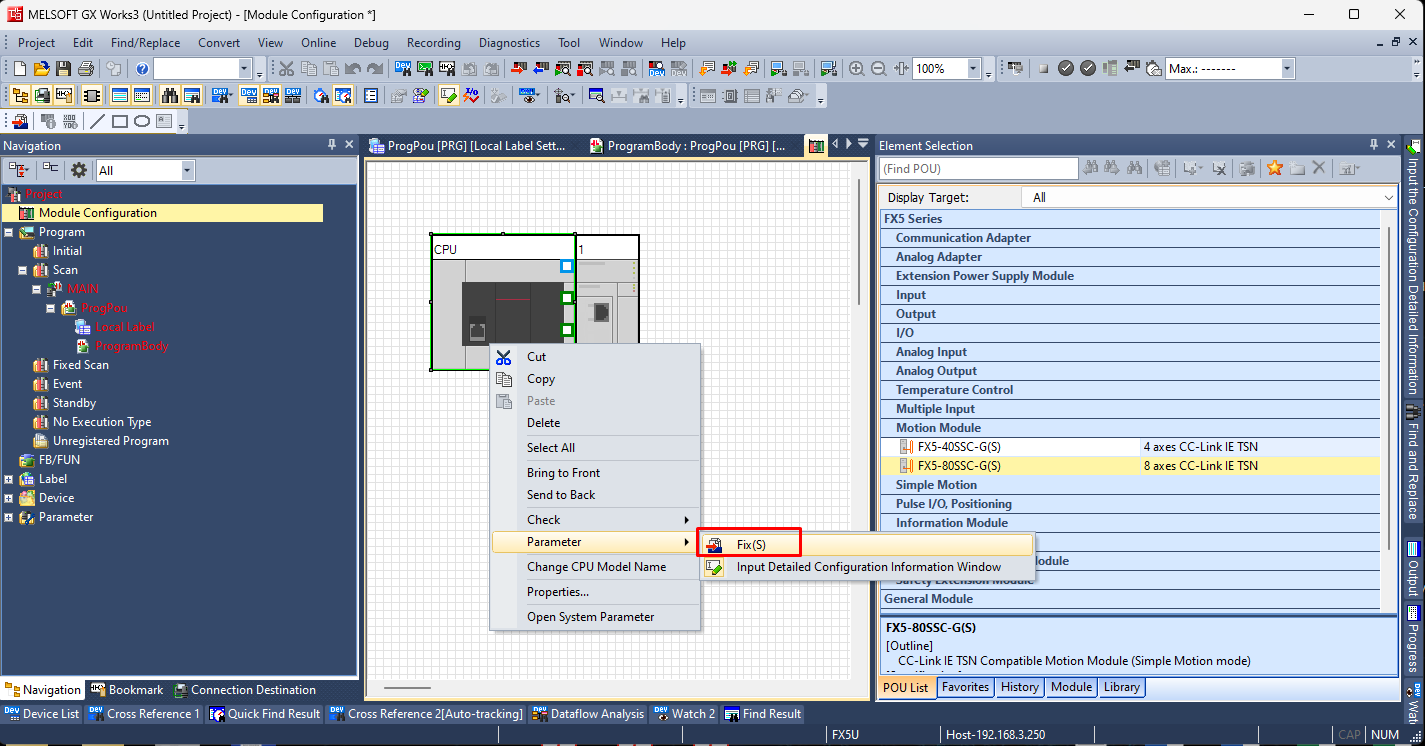Click the New project icon
This screenshot has height=746, width=1425.
(20, 69)
